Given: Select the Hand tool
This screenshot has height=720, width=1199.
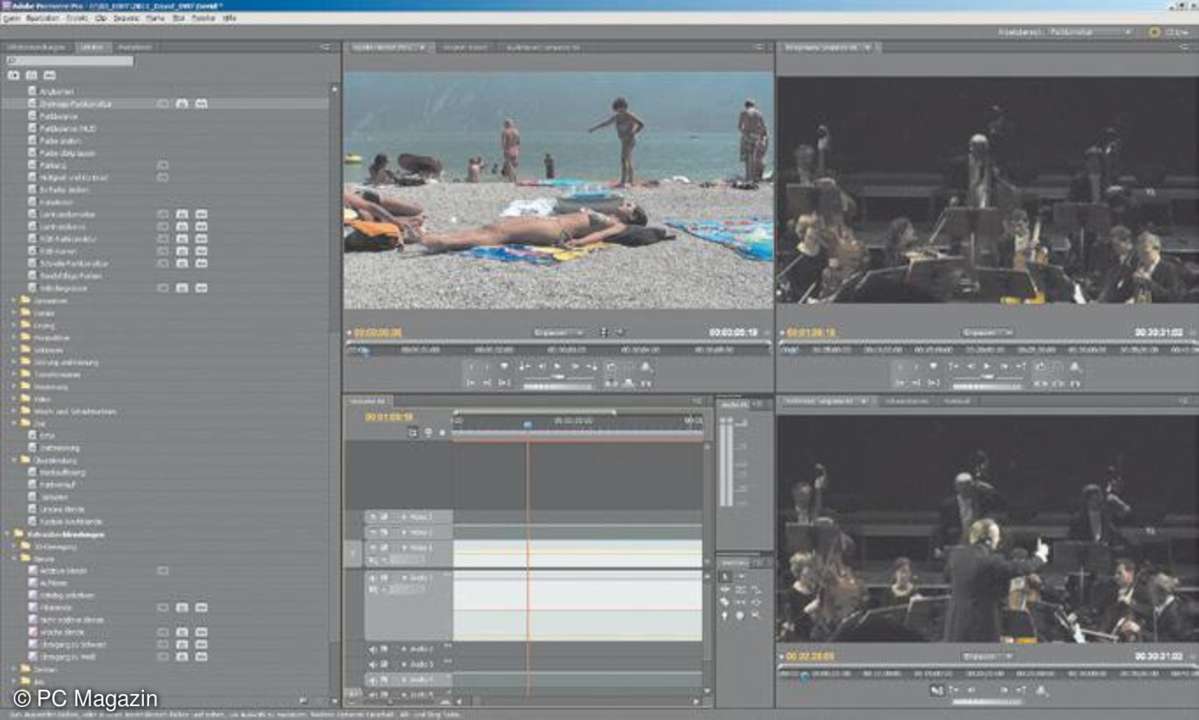Looking at the screenshot, I should click(740, 616).
